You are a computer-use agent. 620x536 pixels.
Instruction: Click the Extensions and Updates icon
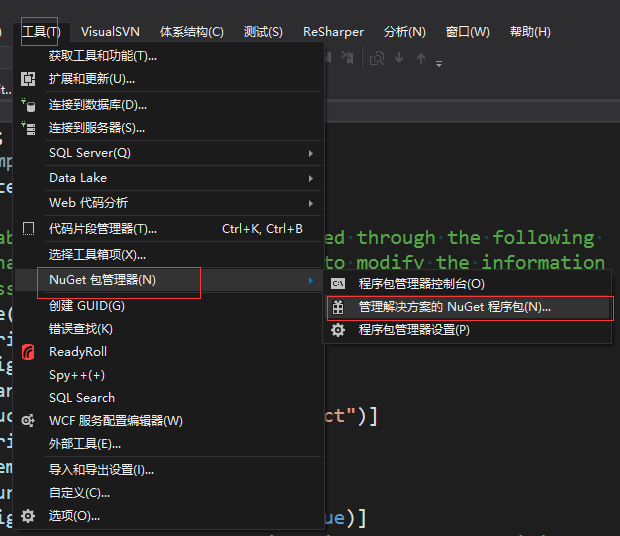[28, 79]
